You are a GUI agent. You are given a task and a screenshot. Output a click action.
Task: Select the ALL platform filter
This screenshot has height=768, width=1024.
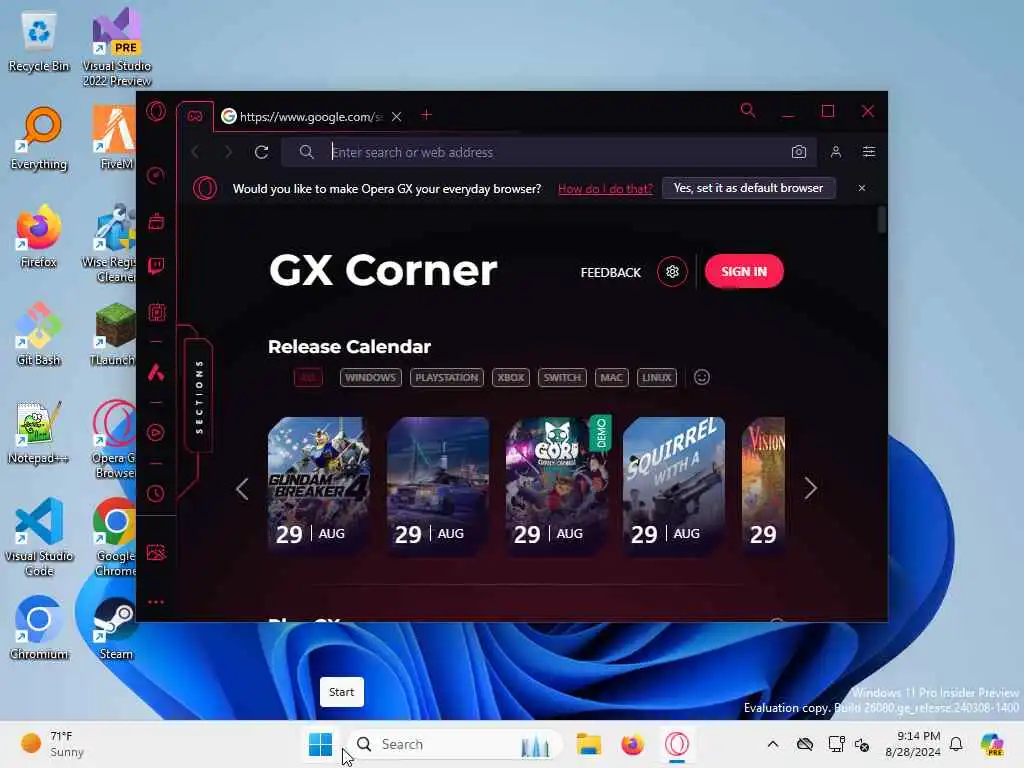pos(308,377)
